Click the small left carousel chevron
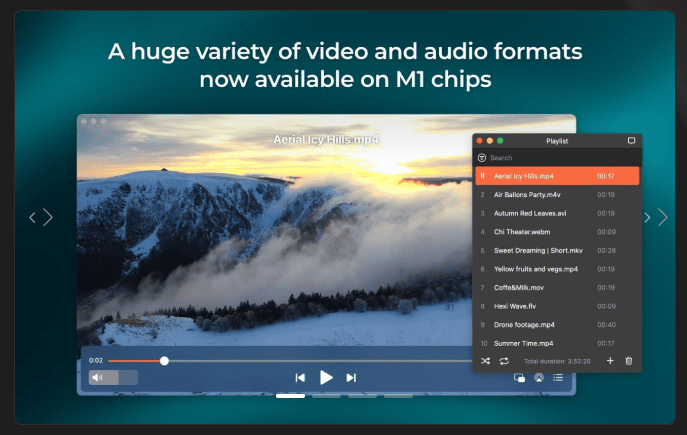The image size is (687, 435). click(32, 217)
